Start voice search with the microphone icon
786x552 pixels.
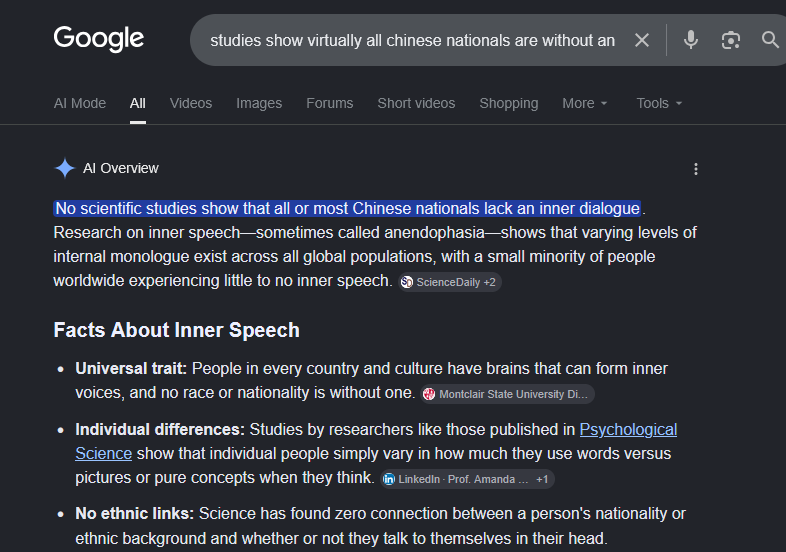tap(691, 40)
